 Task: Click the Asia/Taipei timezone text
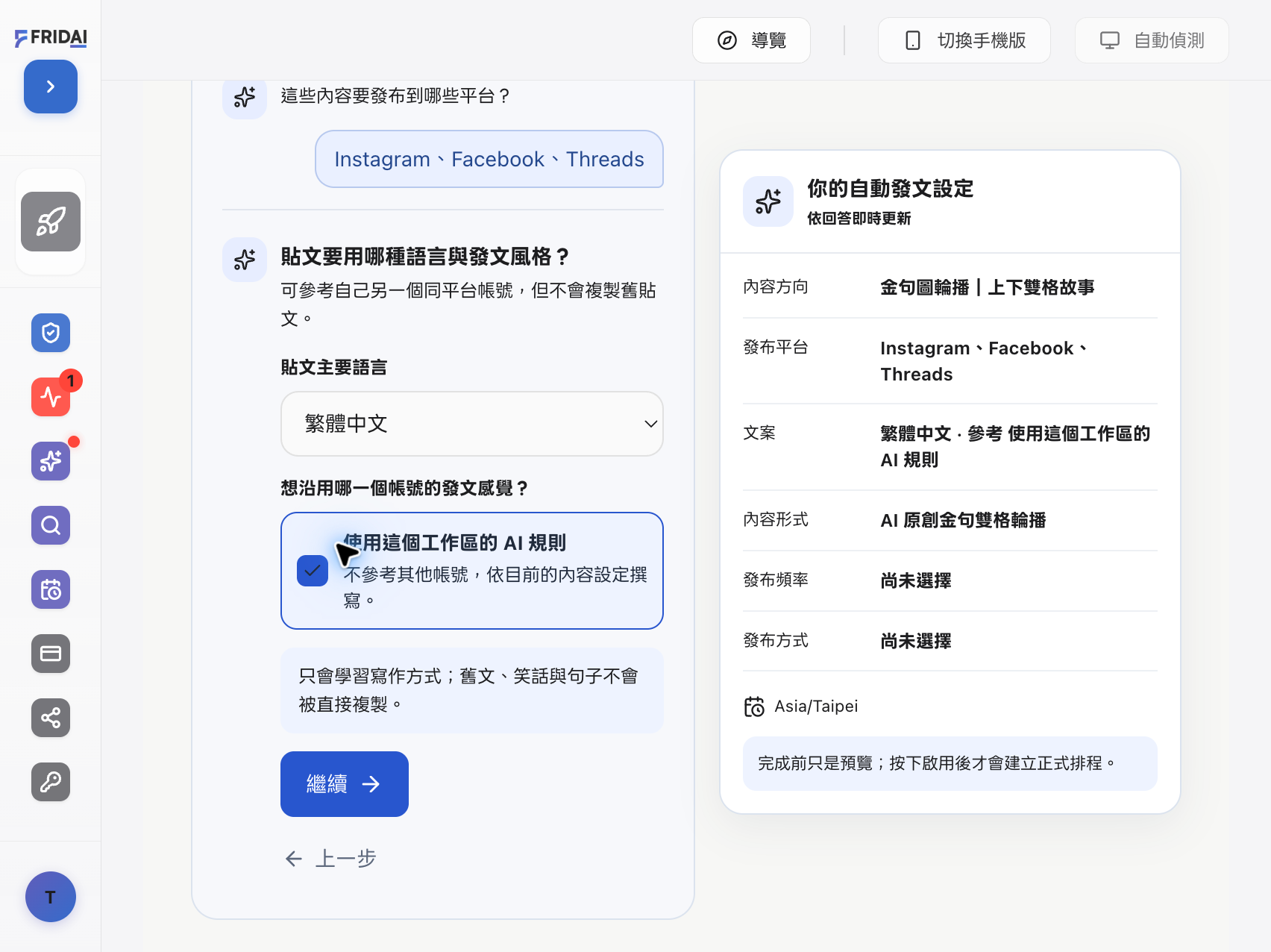[816, 707]
